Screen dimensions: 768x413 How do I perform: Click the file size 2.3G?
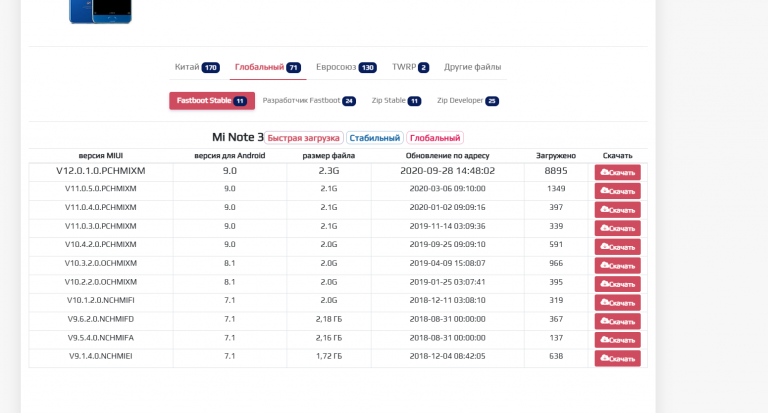pos(329,171)
